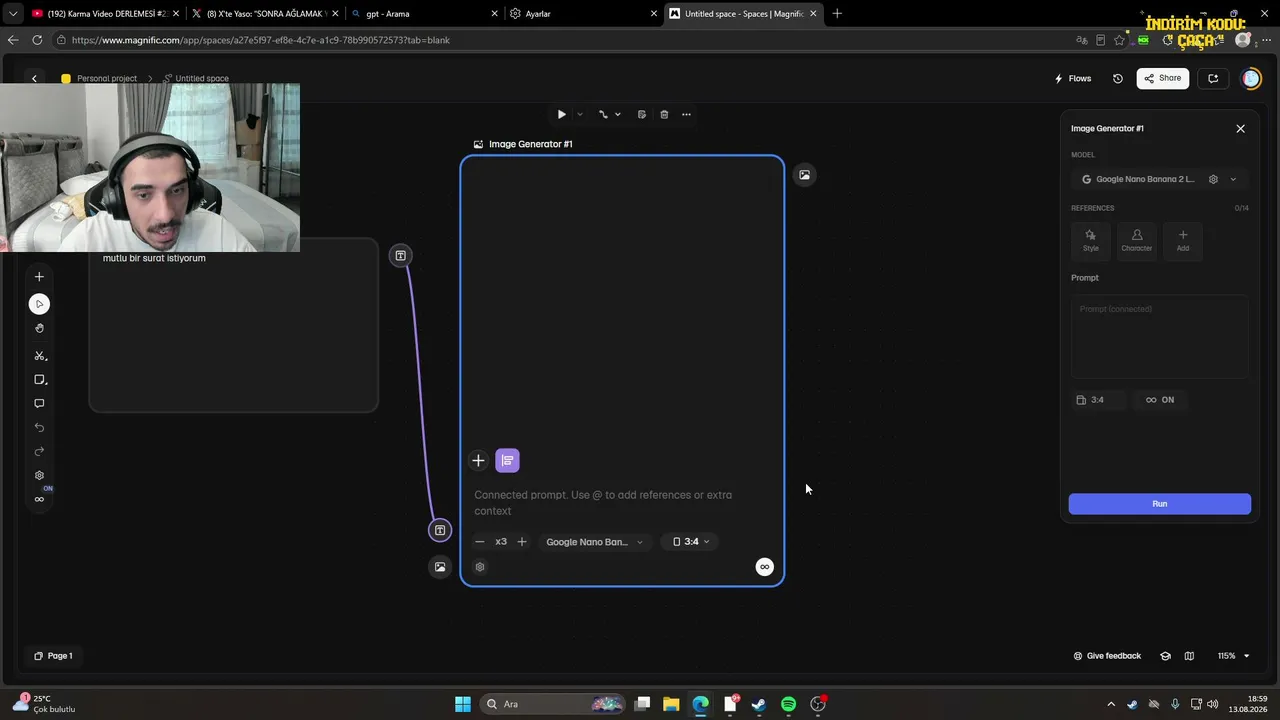Open version history clock icon
1280x720 pixels.
click(x=1118, y=79)
